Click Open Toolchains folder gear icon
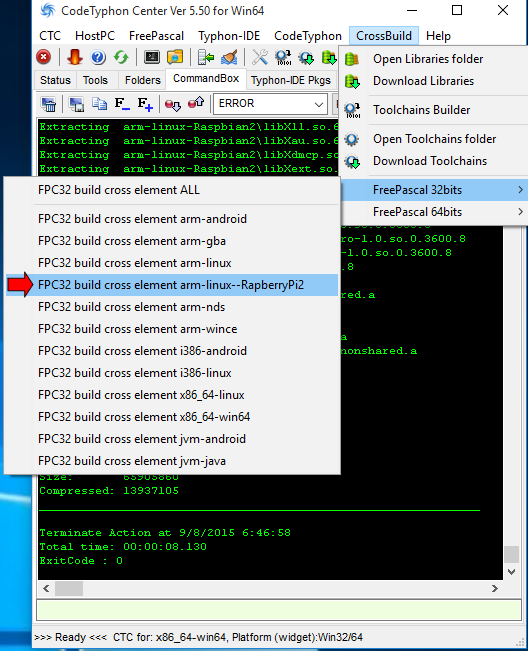This screenshot has width=528, height=651. (352, 139)
